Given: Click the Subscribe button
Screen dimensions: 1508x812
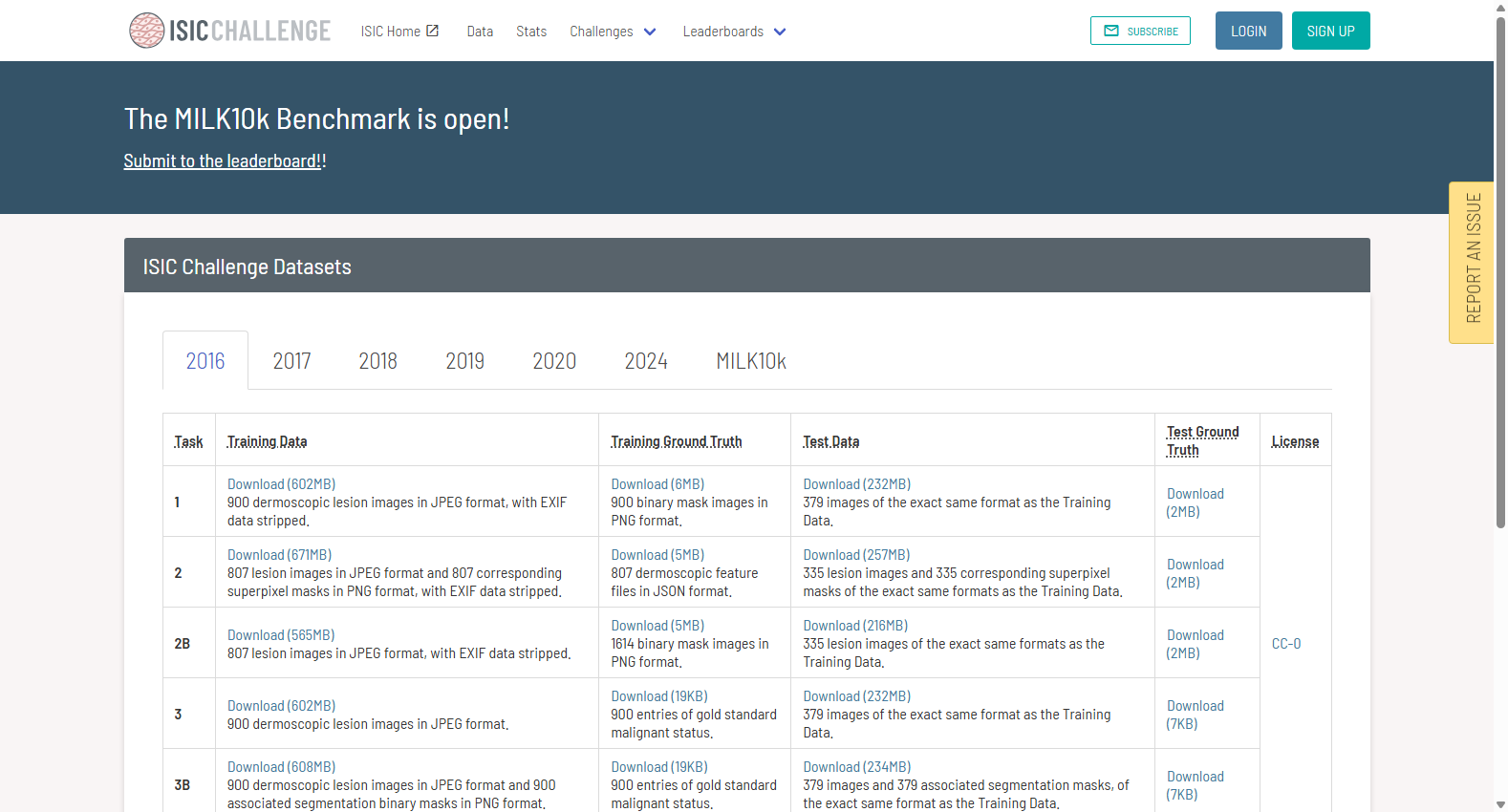Looking at the screenshot, I should pyautogui.click(x=1140, y=31).
